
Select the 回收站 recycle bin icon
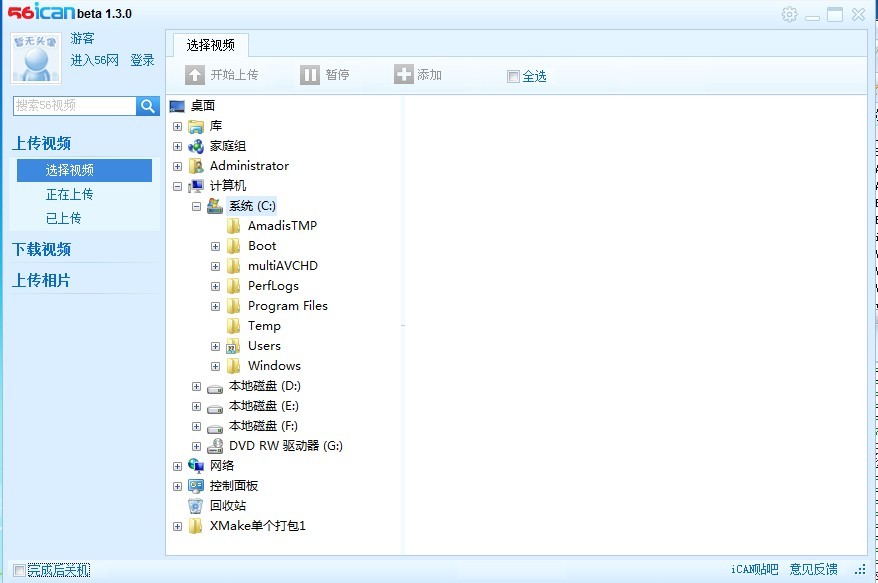(196, 506)
